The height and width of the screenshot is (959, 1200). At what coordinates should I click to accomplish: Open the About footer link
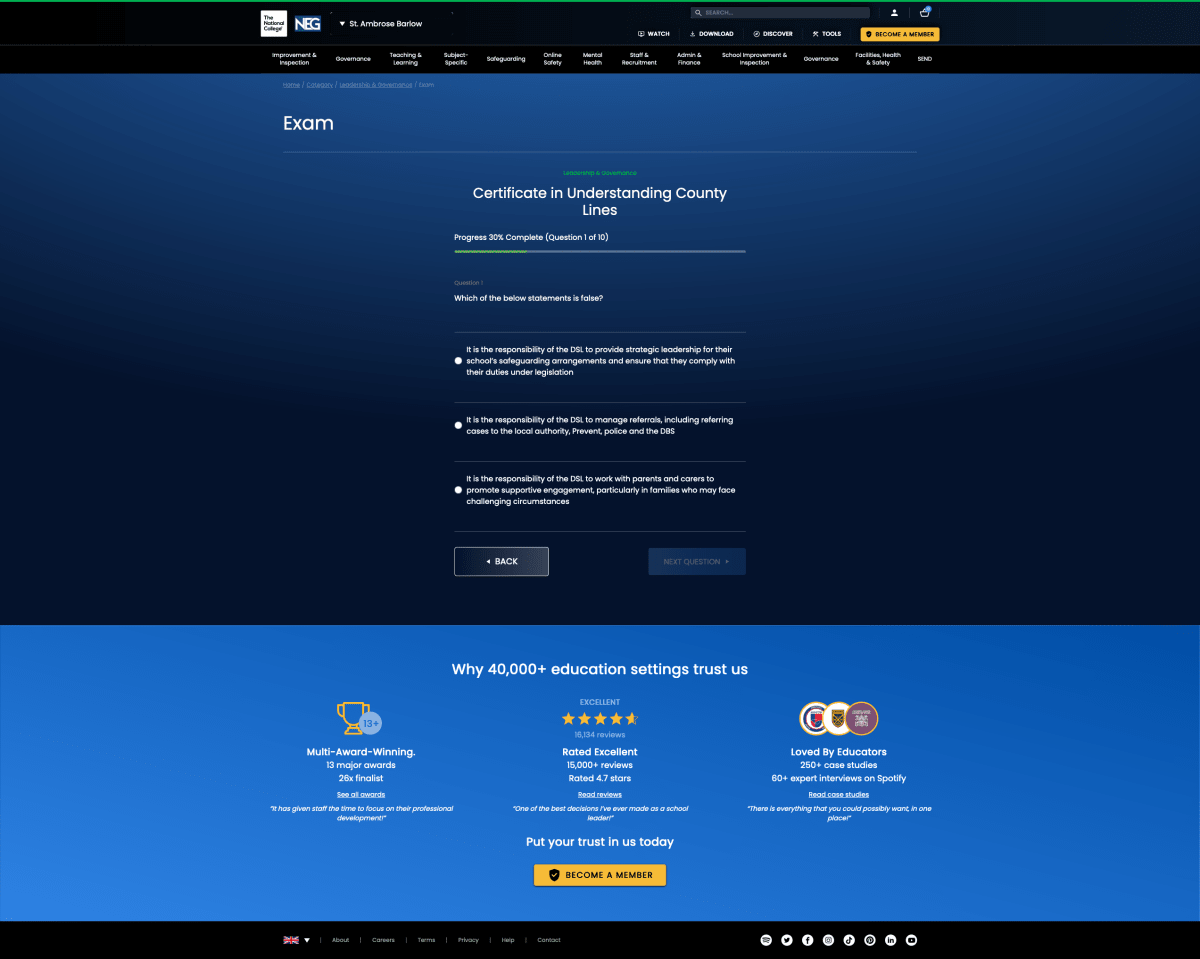point(341,940)
